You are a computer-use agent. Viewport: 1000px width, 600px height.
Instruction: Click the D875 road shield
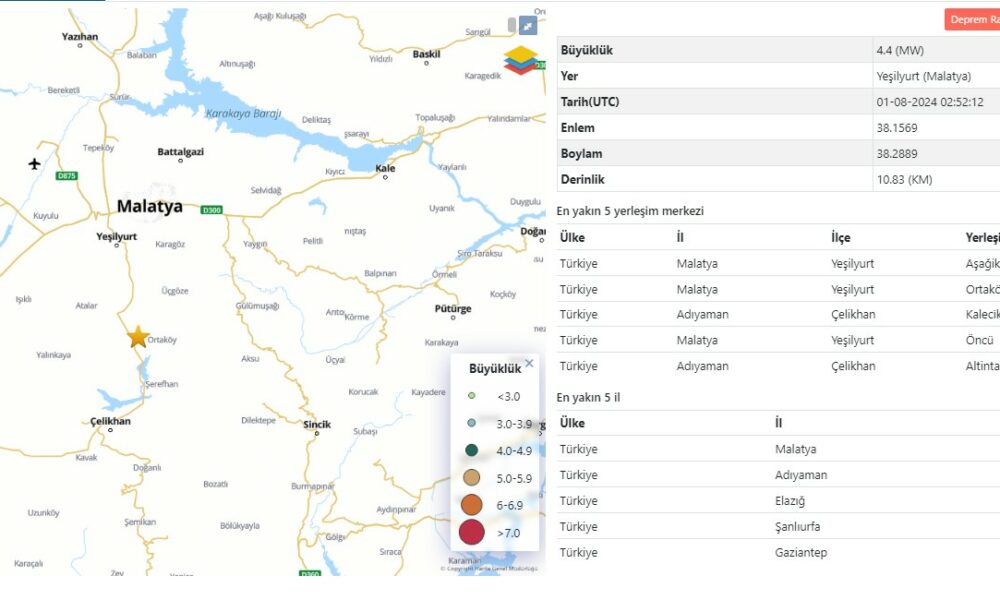(x=67, y=176)
